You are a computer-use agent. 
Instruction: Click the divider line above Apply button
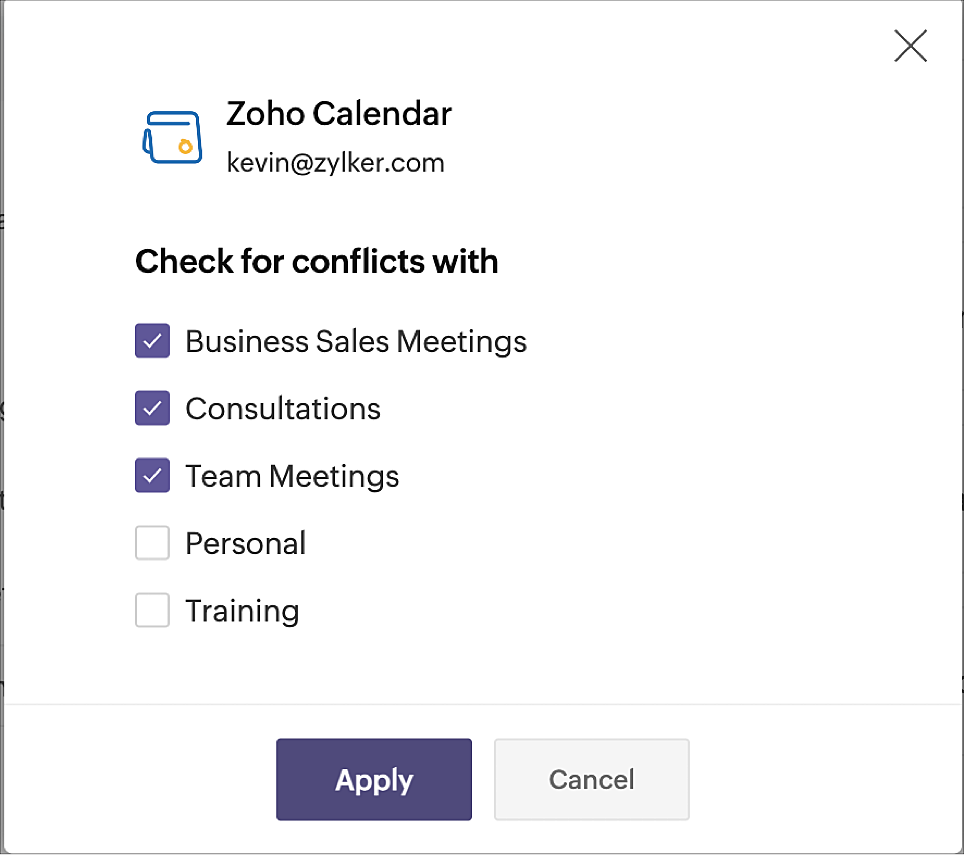point(482,704)
